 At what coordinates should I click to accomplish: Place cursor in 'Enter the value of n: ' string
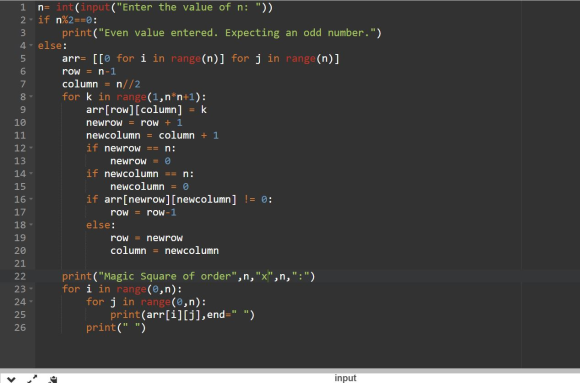point(189,7)
